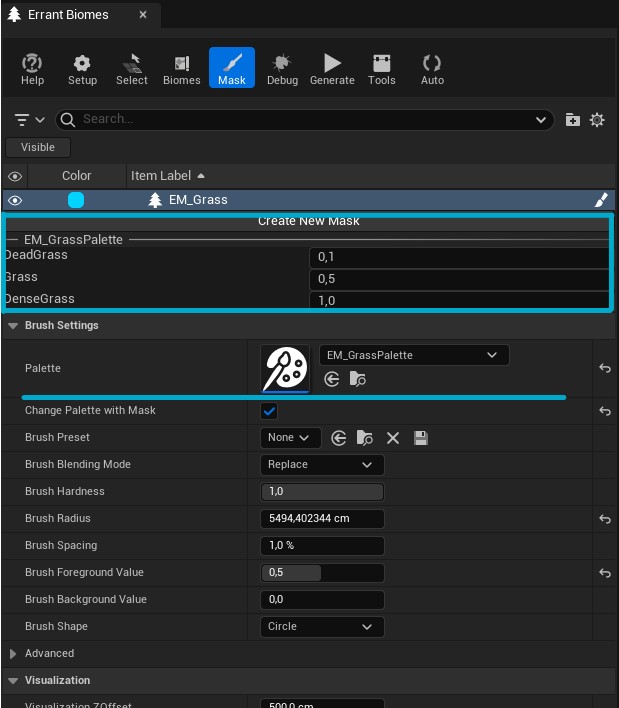Click the Visible filter button

[38, 147]
